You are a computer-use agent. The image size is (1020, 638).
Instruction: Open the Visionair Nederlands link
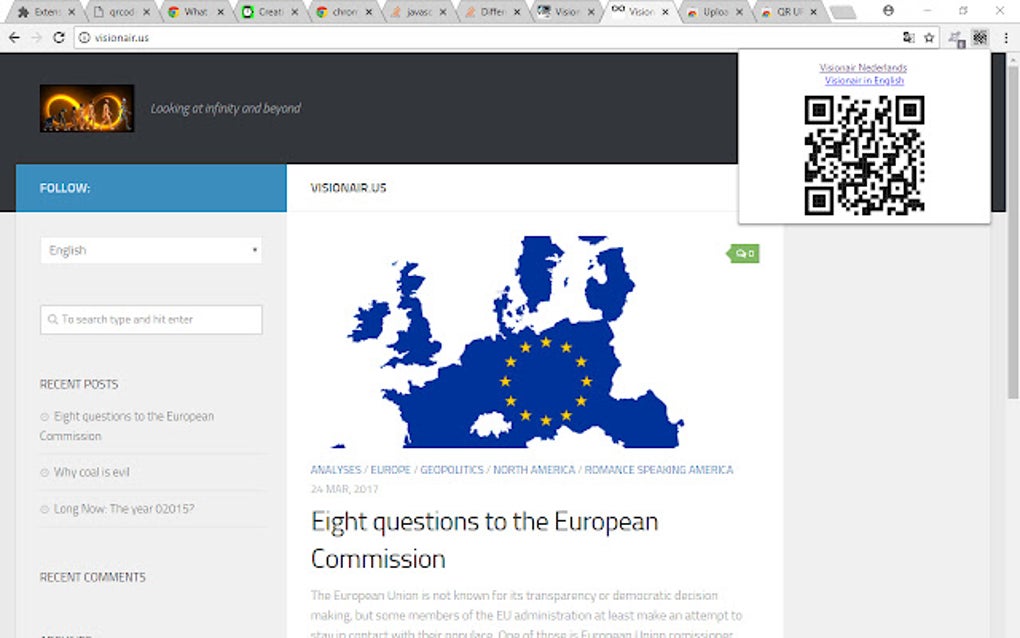tap(863, 68)
